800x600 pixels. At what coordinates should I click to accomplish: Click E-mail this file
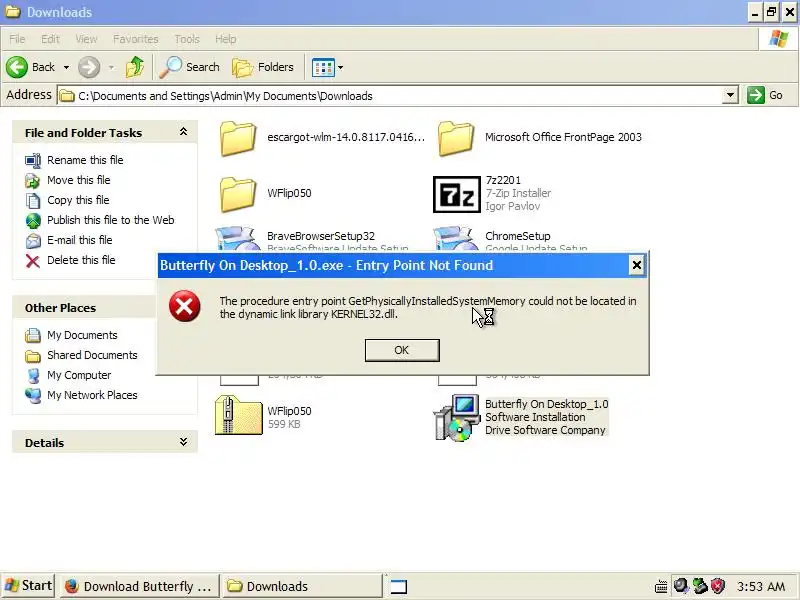point(80,240)
